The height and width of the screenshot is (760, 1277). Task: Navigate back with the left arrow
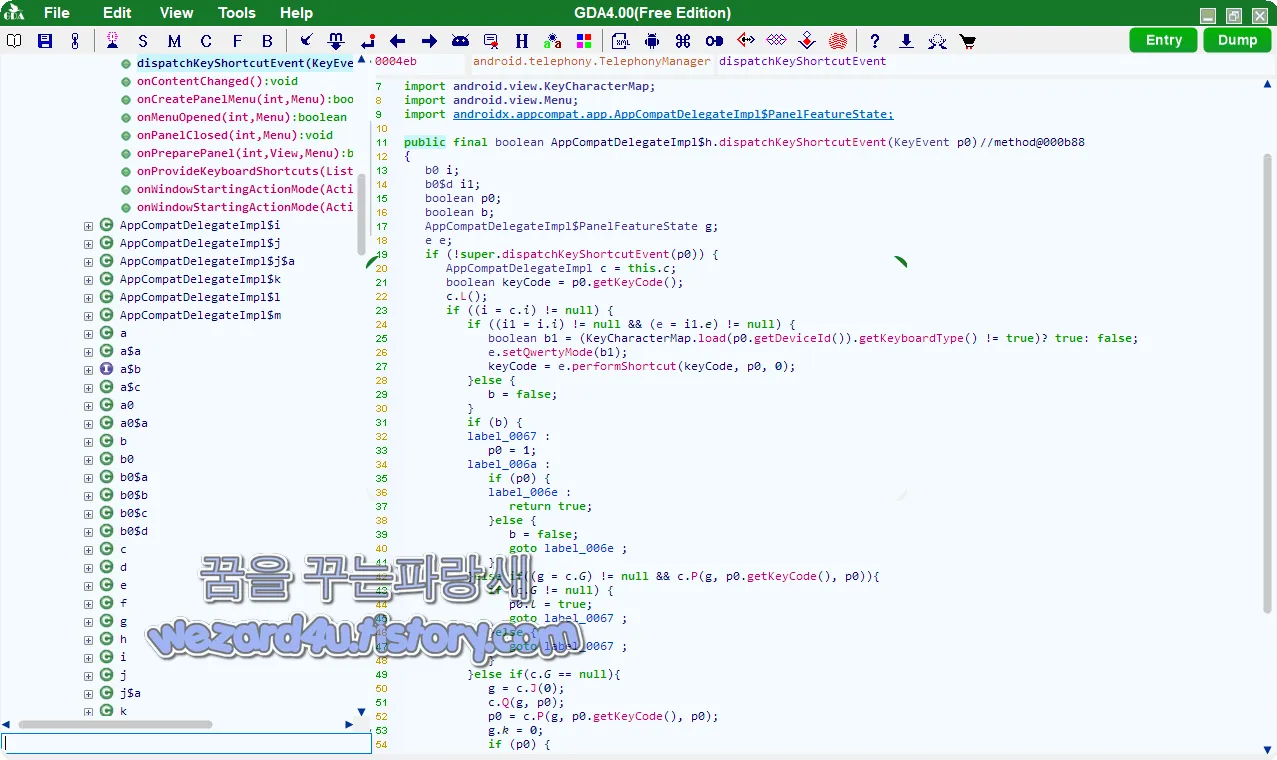[x=397, y=41]
